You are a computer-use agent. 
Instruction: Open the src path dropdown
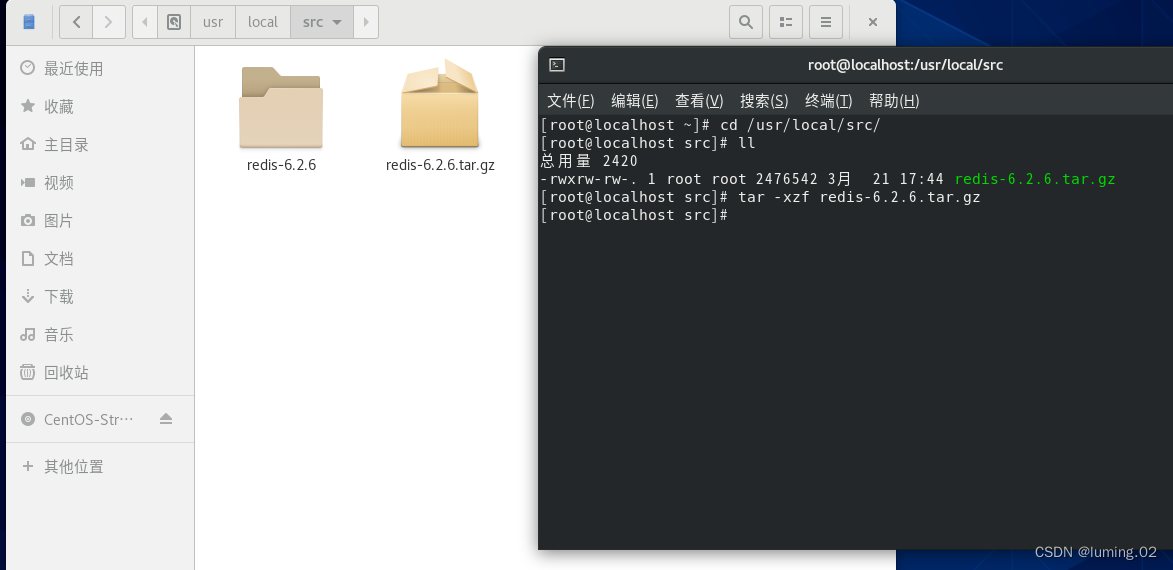[x=322, y=22]
